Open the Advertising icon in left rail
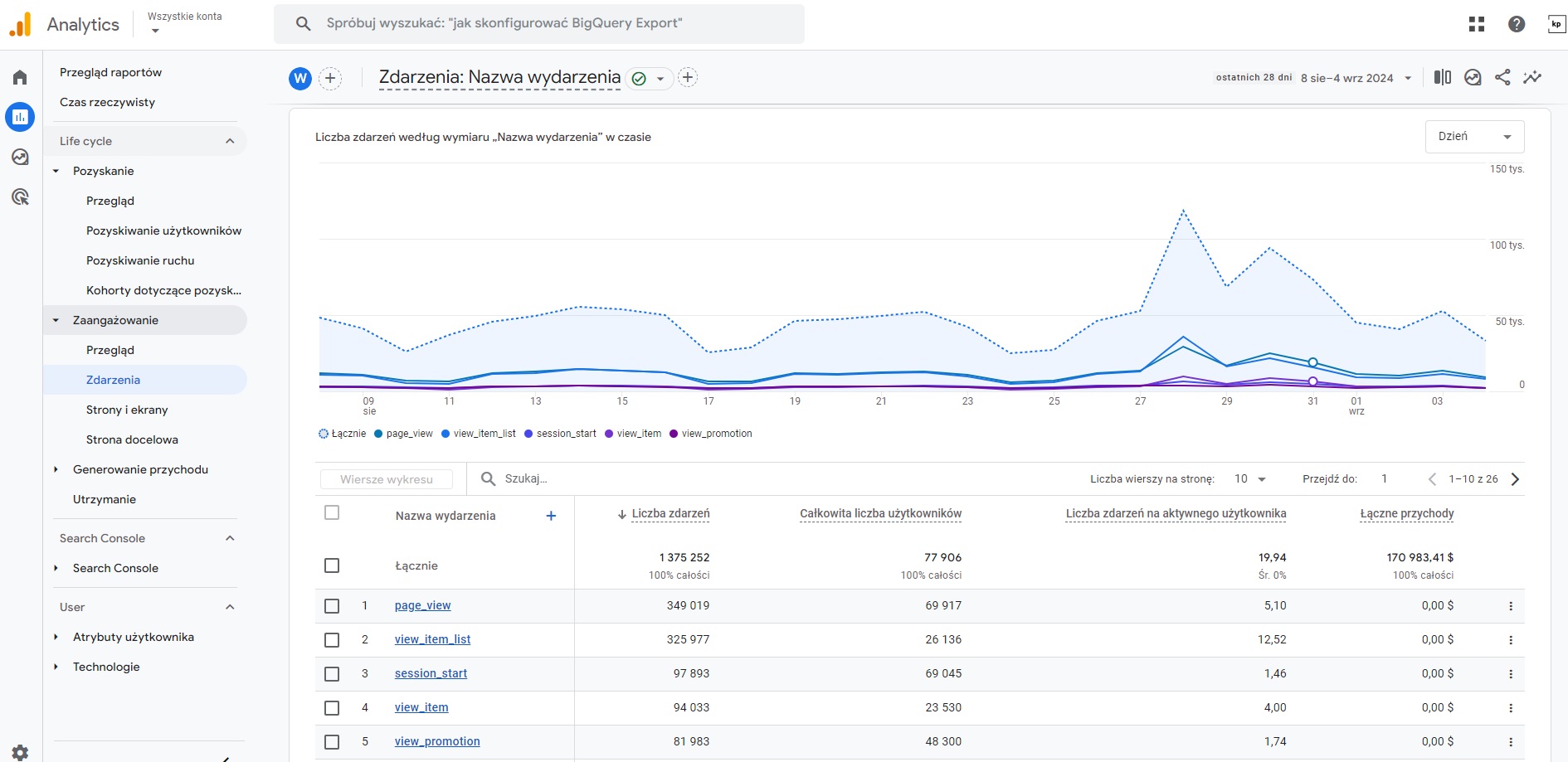The height and width of the screenshot is (762, 1568). [x=20, y=197]
